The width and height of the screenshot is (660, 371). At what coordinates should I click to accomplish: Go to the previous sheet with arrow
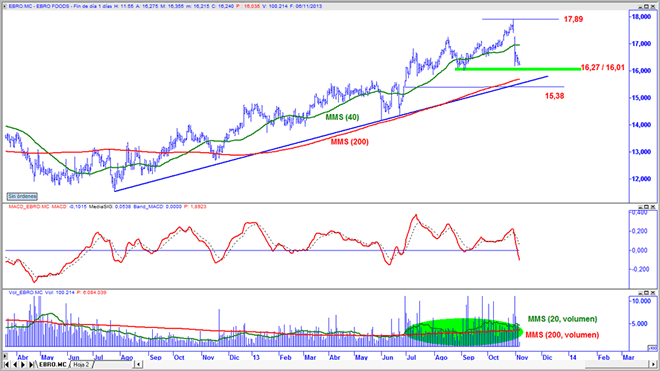pyautogui.click(x=15, y=365)
